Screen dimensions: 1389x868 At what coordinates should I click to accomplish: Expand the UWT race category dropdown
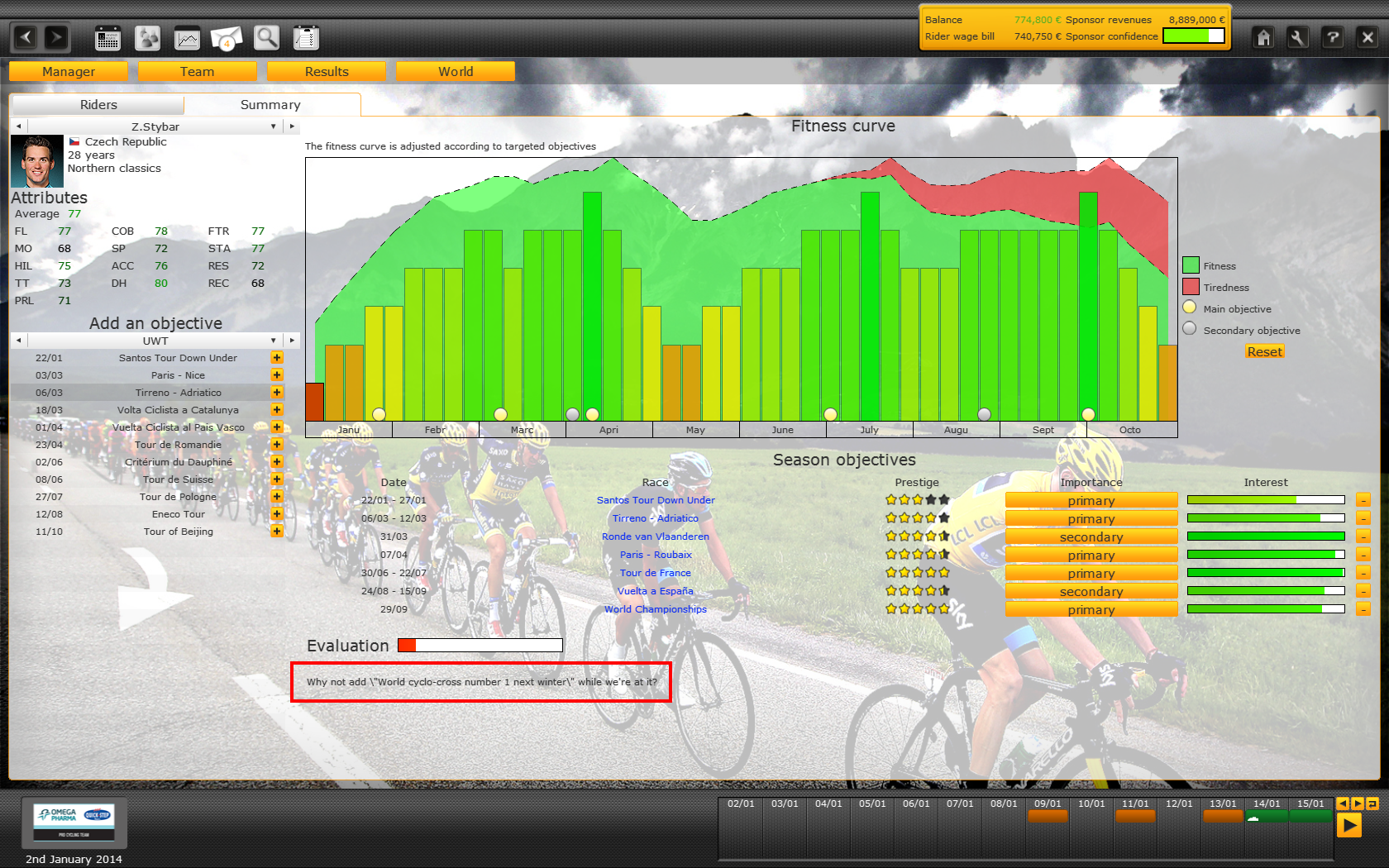(273, 341)
